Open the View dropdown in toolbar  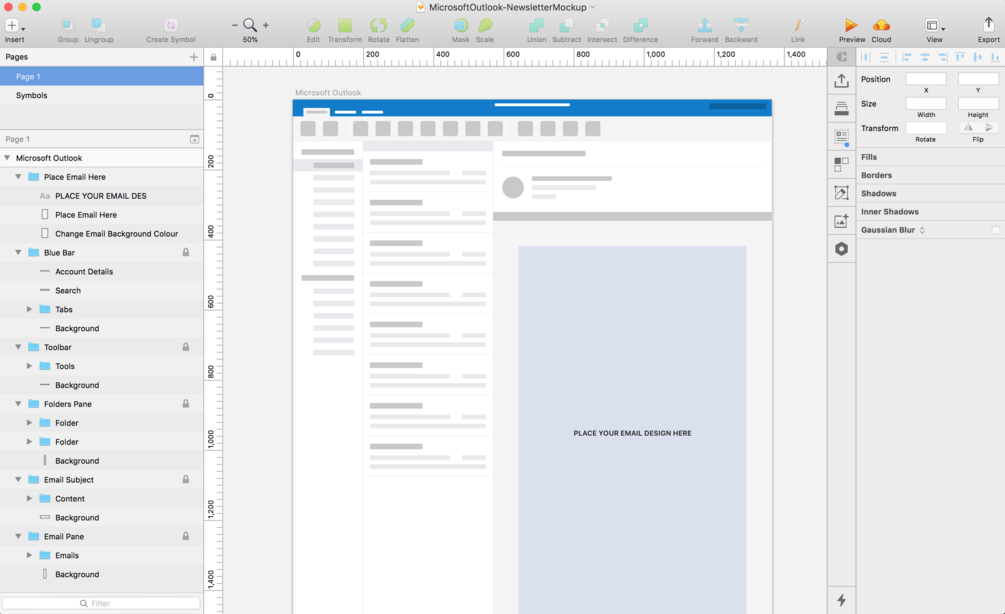[934, 26]
